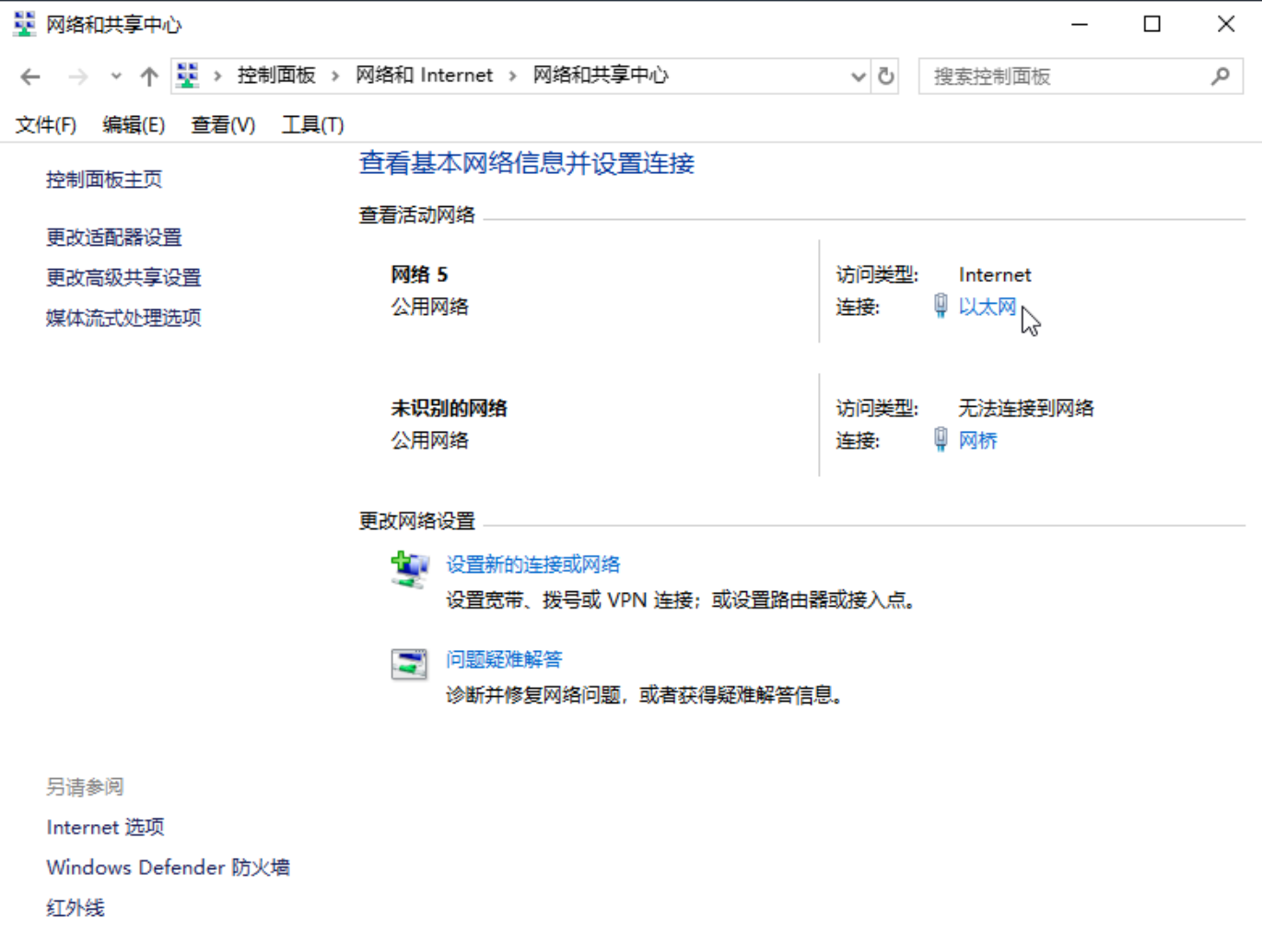Open the recent locations dropdown arrow
Screen dimensions: 1262x952
click(x=116, y=76)
